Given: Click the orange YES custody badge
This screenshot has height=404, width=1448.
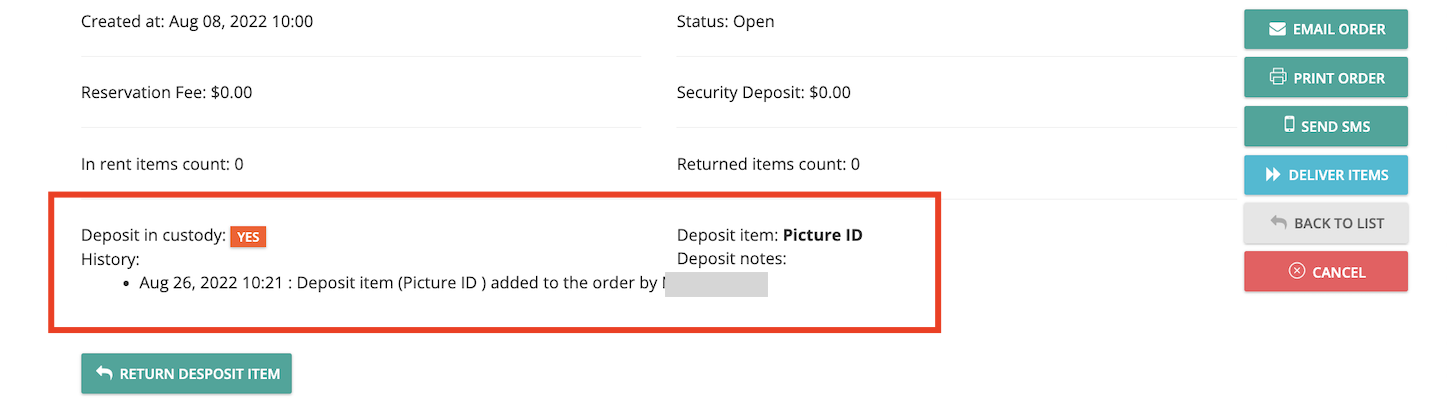Looking at the screenshot, I should click(248, 237).
